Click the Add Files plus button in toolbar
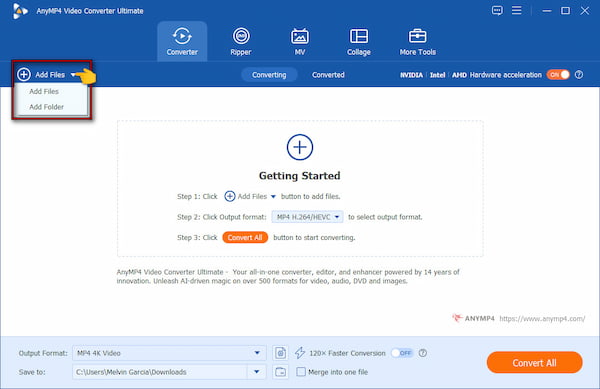Screen dimensions: 600x389 [x=24, y=75]
